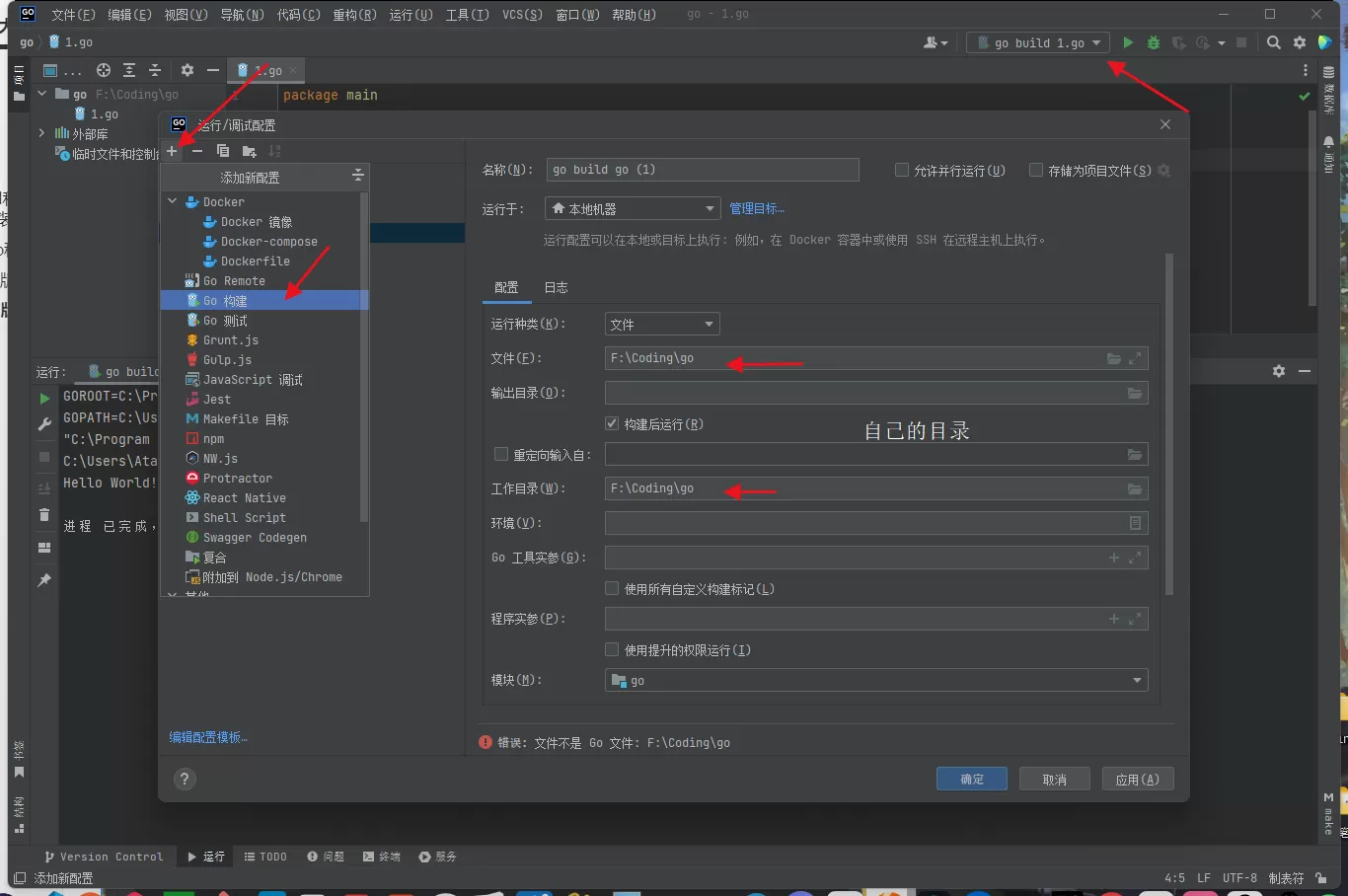1348x896 pixels.
Task: Browse folder icon in 文件 field
Action: tap(1114, 359)
